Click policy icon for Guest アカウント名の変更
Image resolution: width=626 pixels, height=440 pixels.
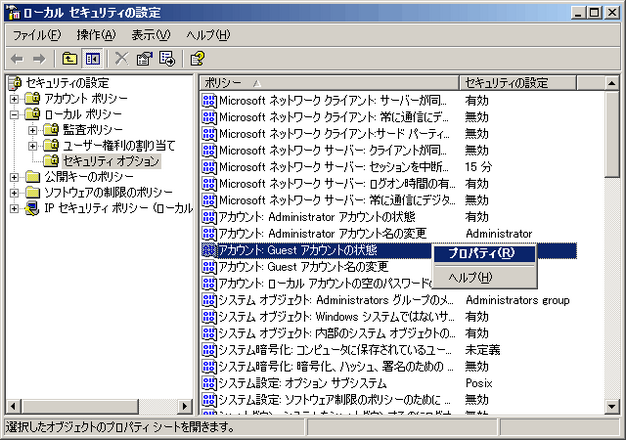(x=209, y=267)
